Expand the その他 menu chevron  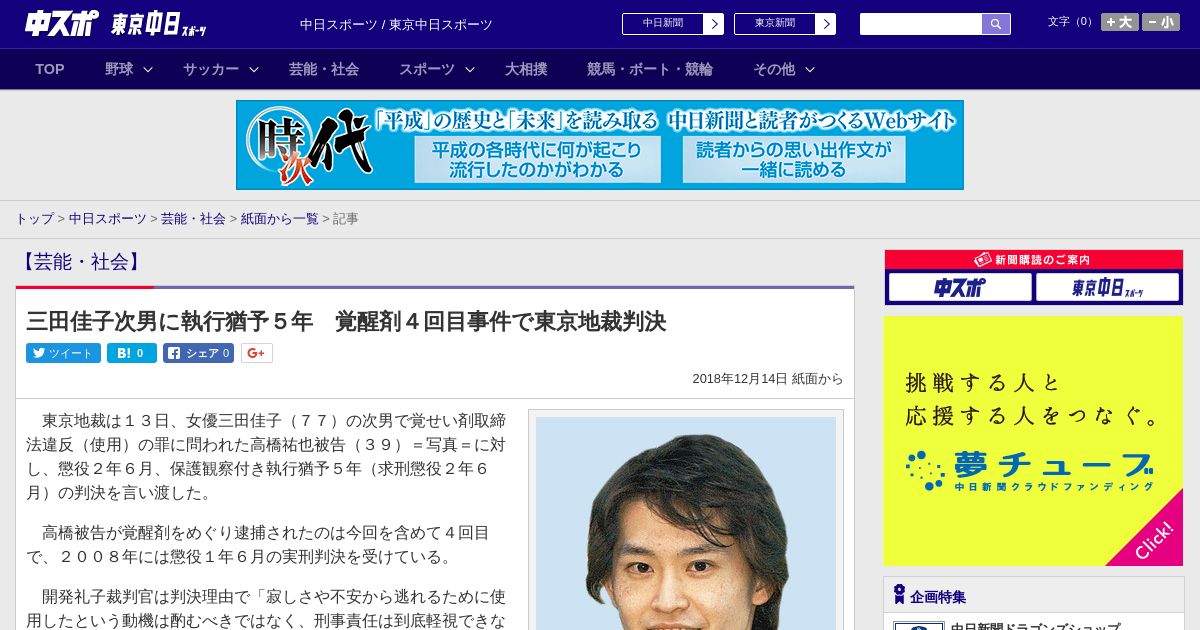click(x=810, y=69)
